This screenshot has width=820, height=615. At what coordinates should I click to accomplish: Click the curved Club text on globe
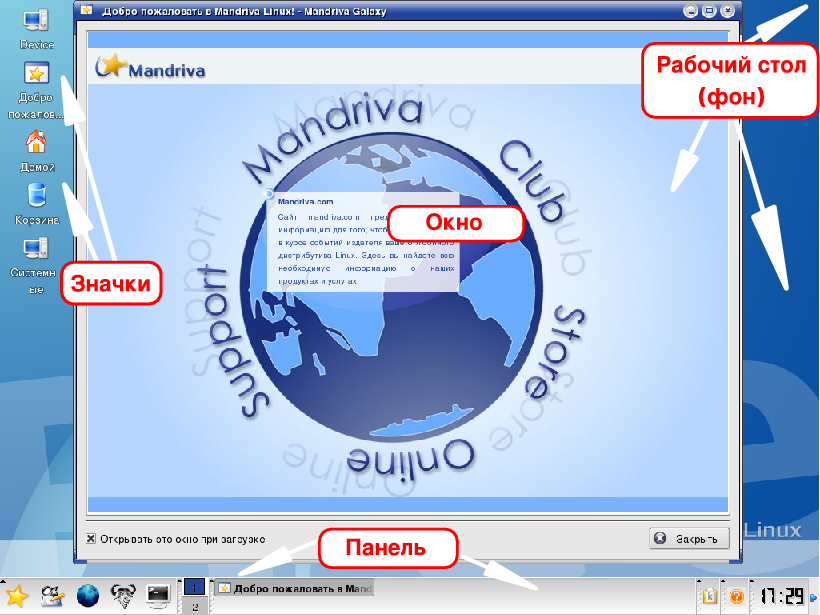point(532,180)
